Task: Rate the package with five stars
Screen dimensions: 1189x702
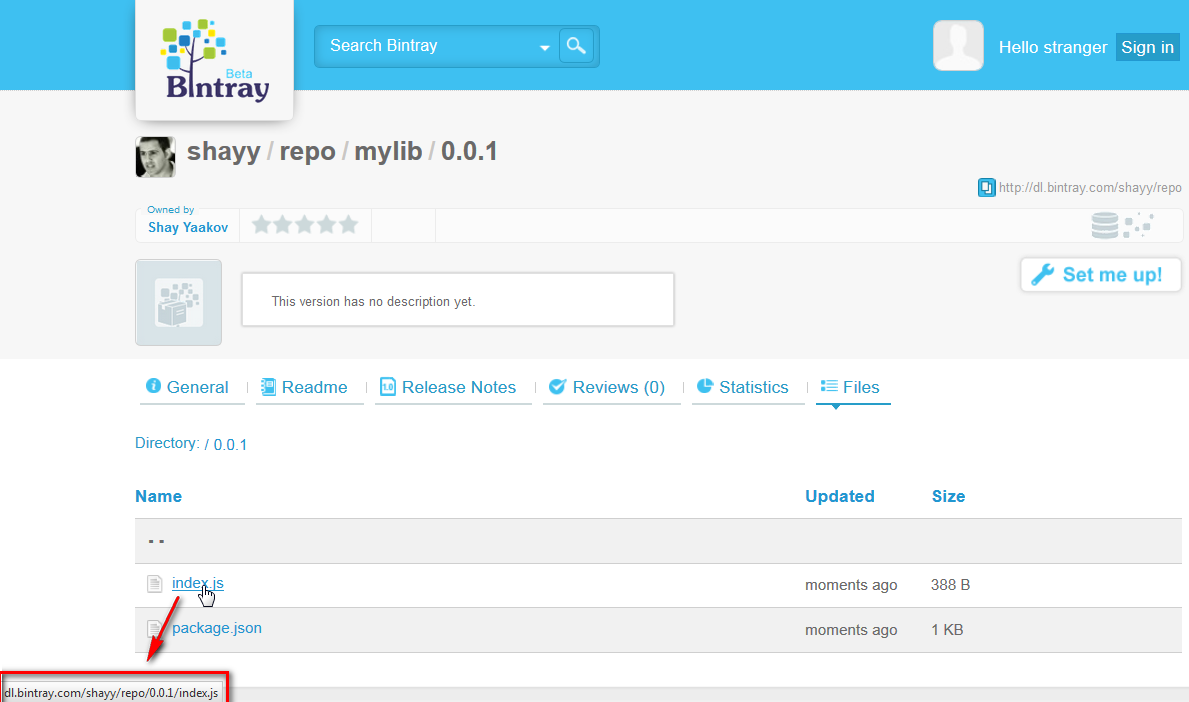Action: (x=348, y=225)
